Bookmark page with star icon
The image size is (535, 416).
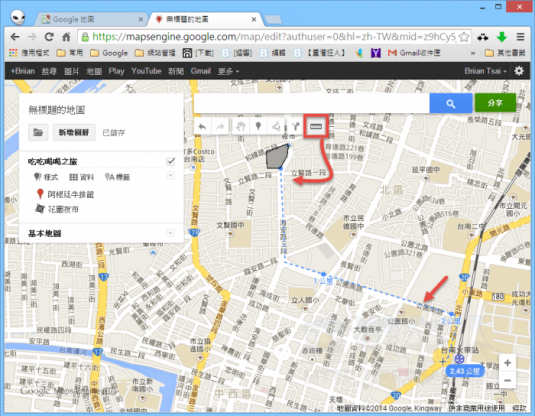(x=464, y=37)
